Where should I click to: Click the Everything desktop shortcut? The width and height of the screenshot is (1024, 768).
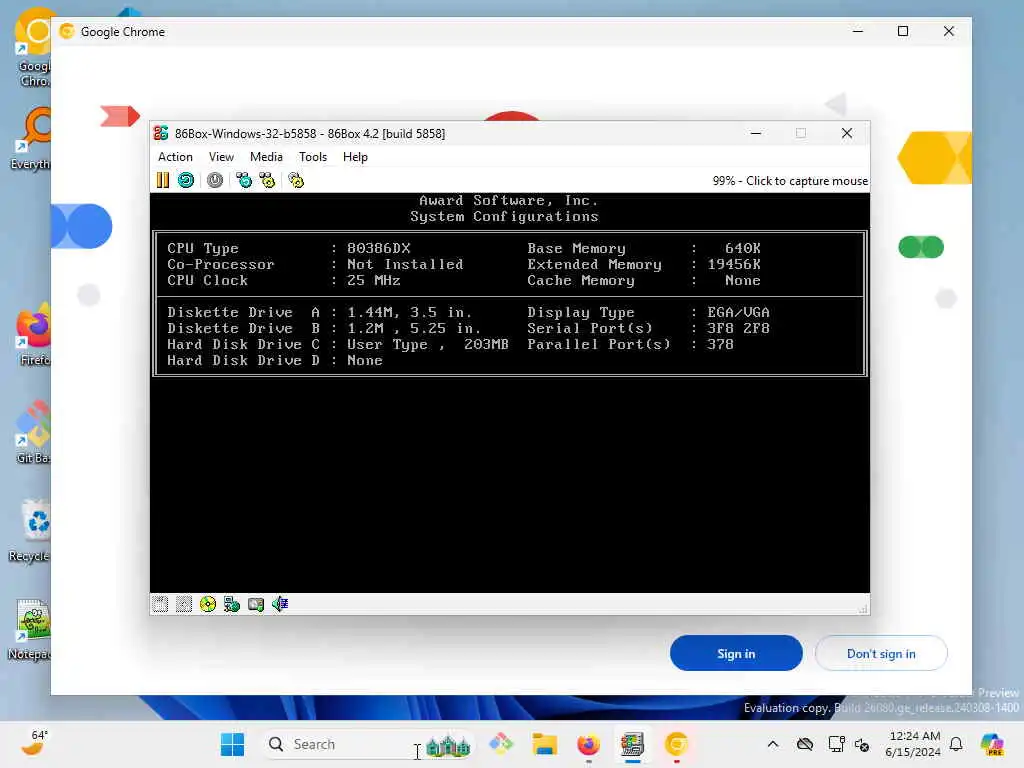point(31,138)
